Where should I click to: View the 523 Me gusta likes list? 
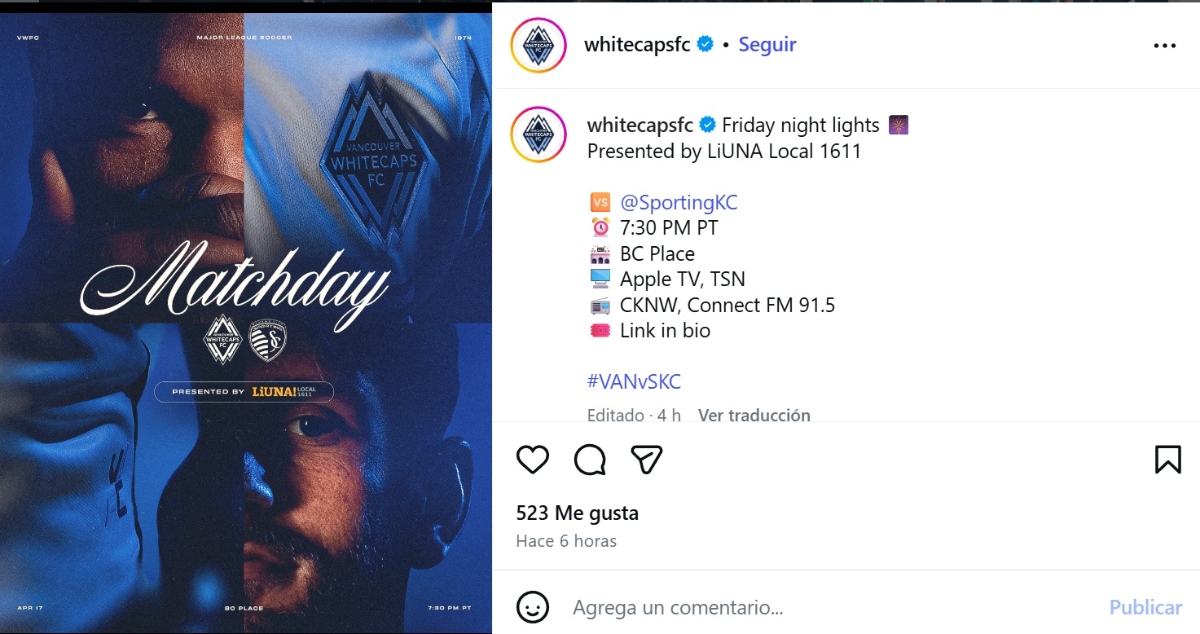tap(577, 513)
